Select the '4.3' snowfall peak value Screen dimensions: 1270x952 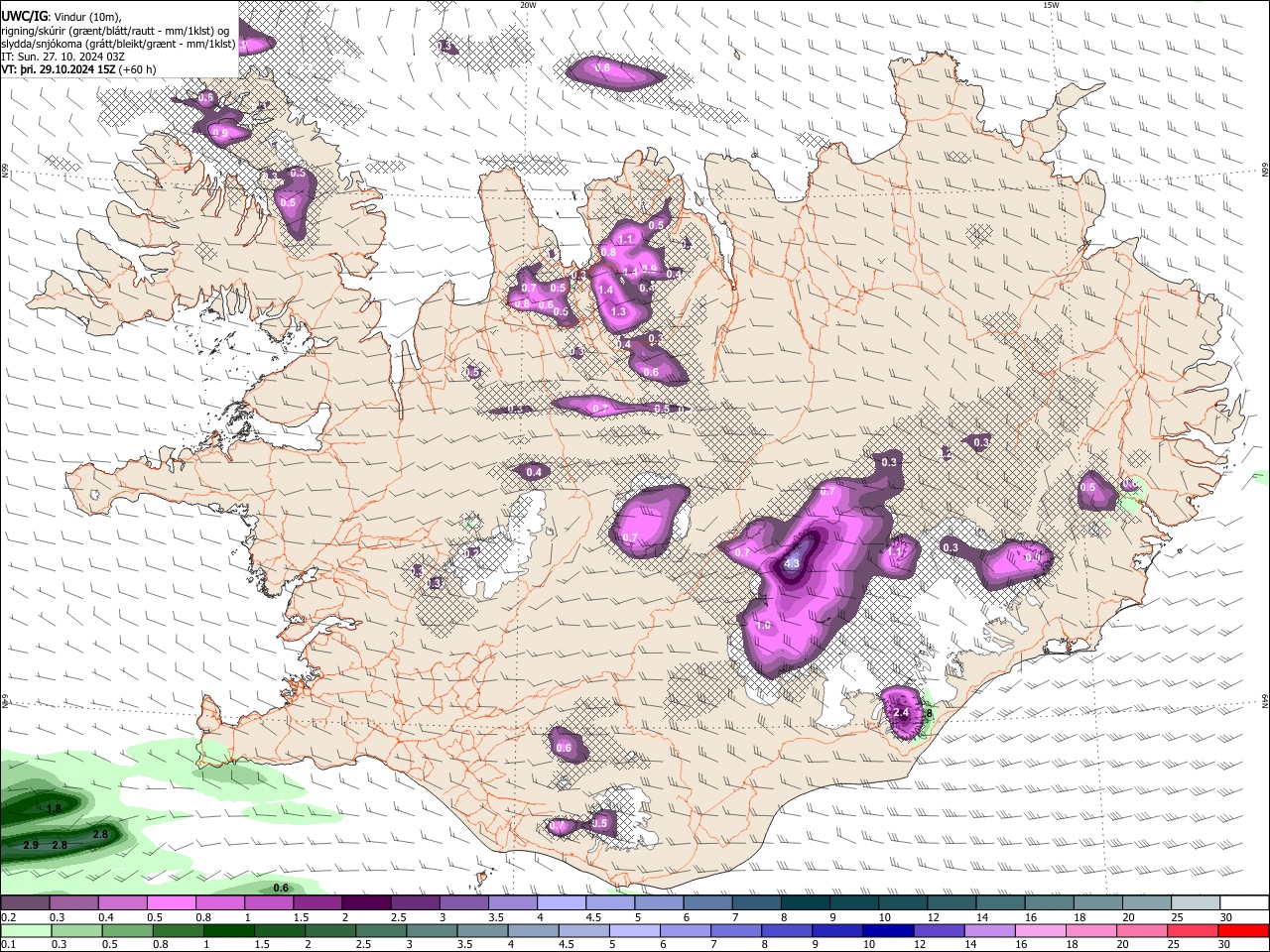792,563
